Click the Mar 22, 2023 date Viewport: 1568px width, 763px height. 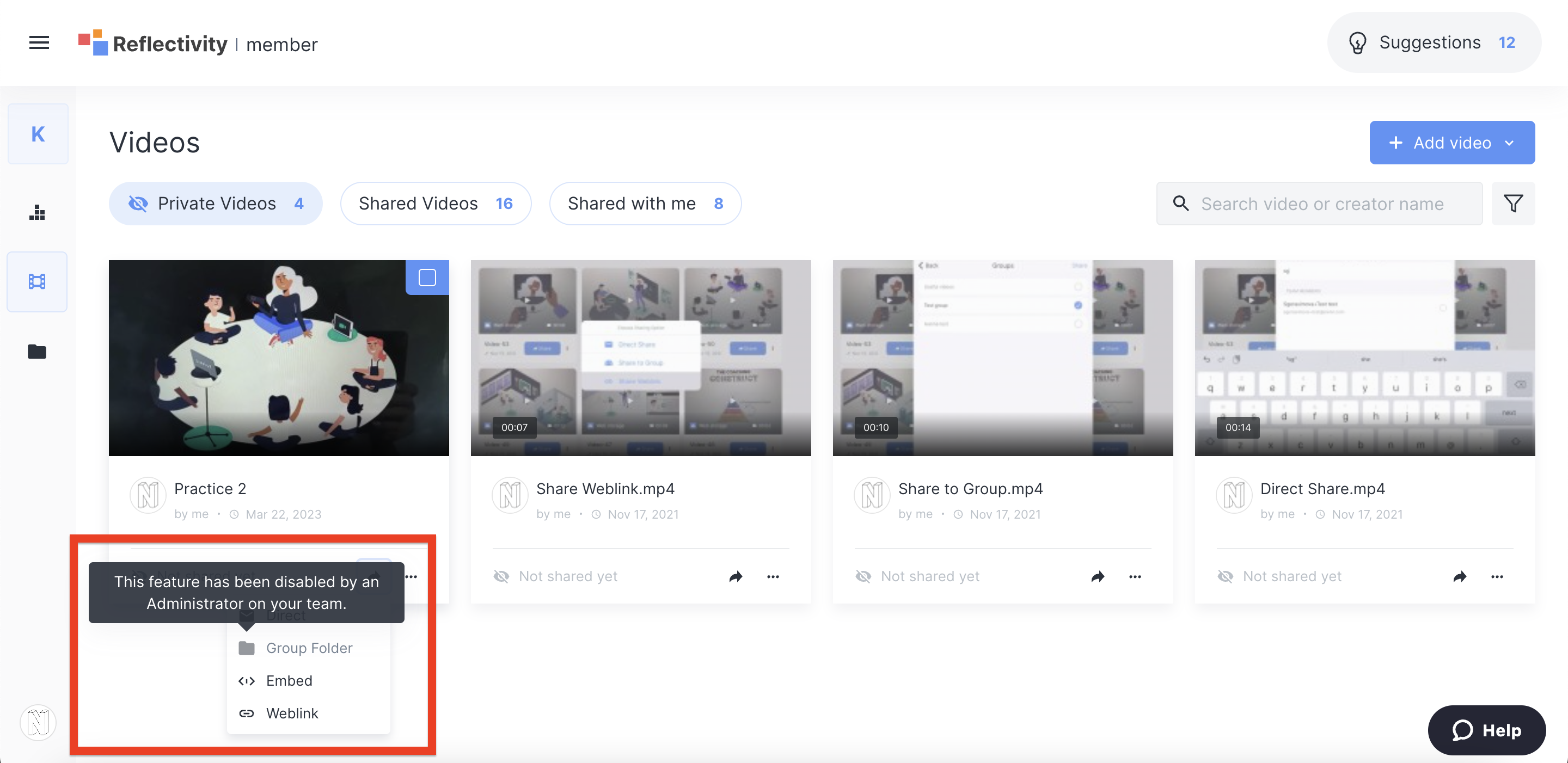click(284, 514)
